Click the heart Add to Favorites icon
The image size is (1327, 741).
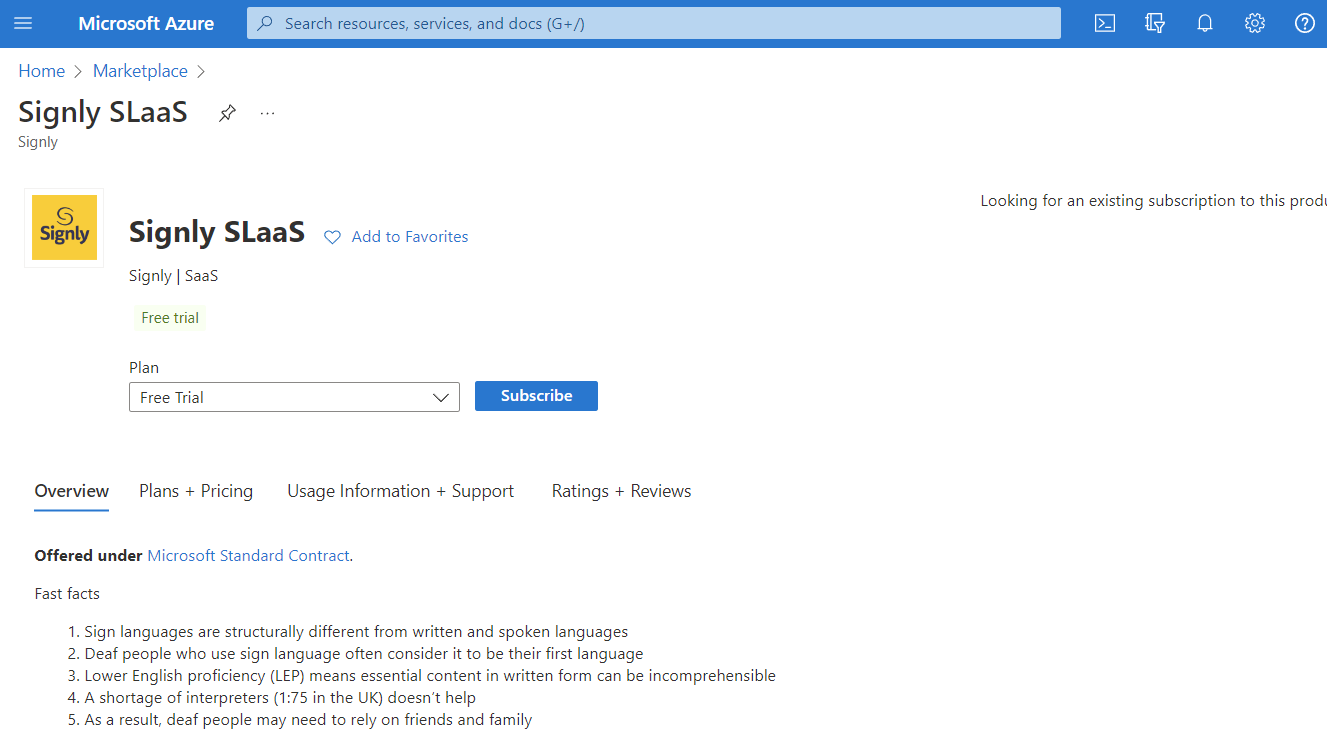333,237
